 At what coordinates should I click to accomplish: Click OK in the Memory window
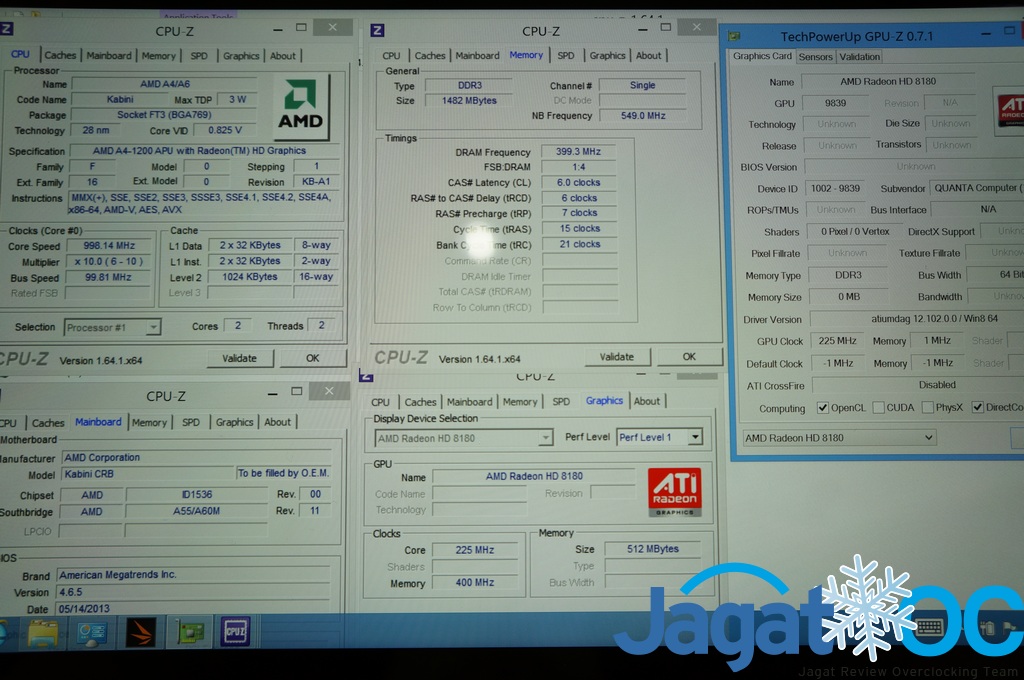point(688,357)
